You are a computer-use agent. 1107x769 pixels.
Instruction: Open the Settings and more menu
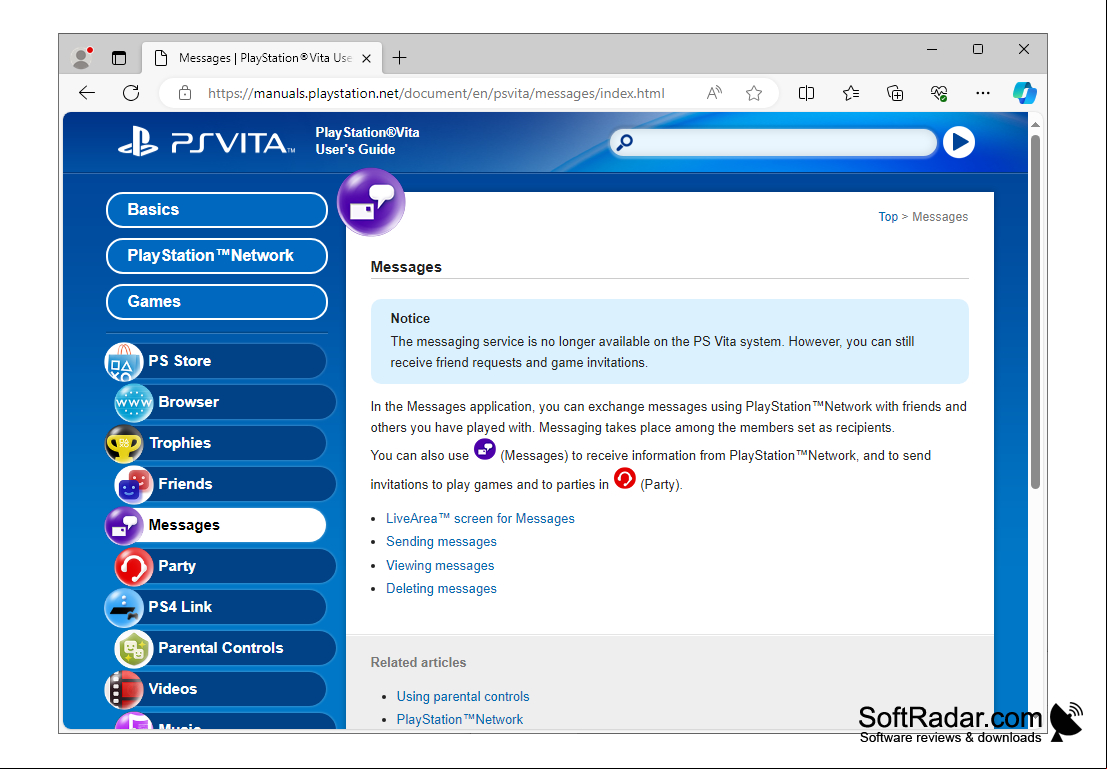(x=982, y=93)
